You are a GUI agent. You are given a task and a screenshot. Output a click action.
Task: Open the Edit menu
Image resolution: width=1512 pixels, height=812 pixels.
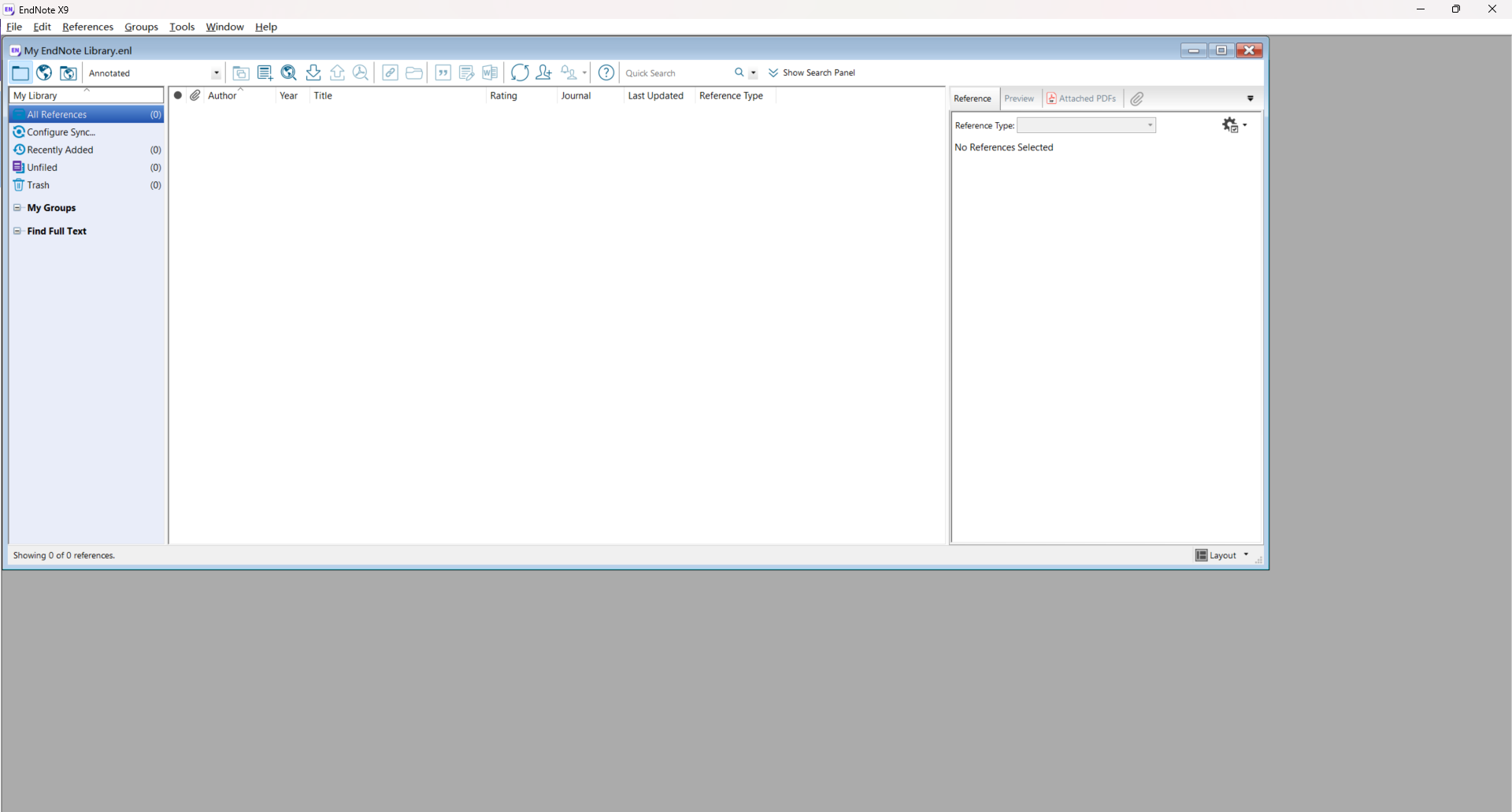pyautogui.click(x=43, y=27)
